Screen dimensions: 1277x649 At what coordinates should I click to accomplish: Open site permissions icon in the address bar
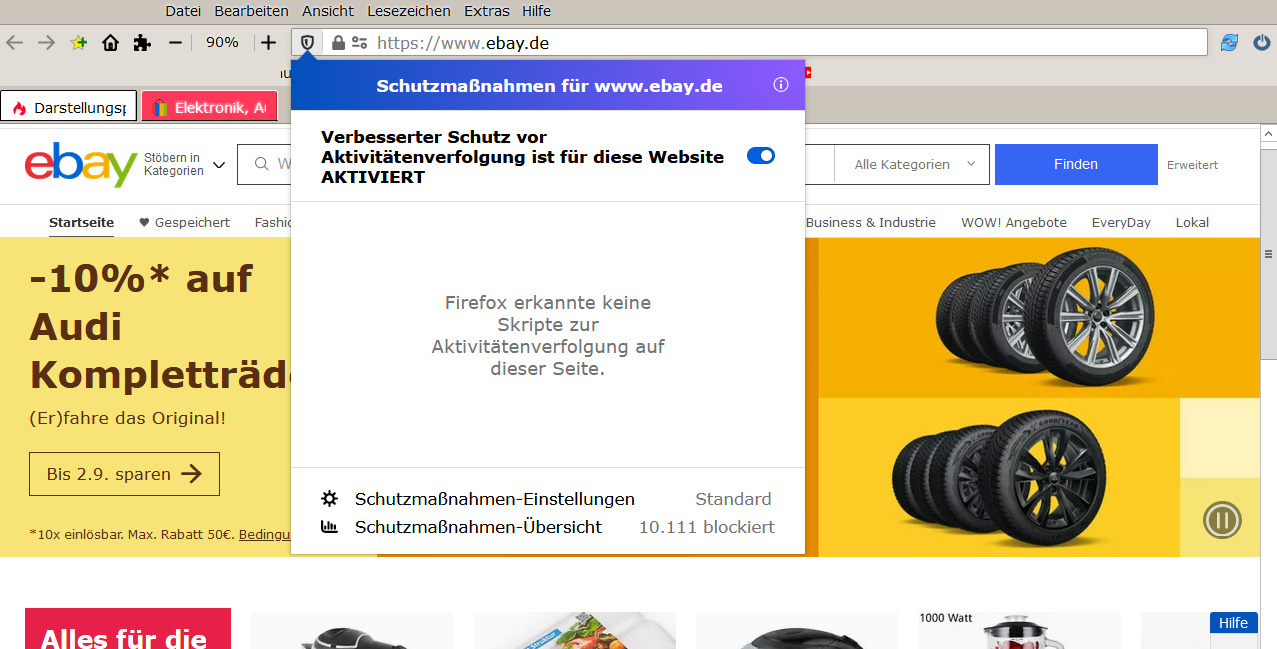click(359, 43)
